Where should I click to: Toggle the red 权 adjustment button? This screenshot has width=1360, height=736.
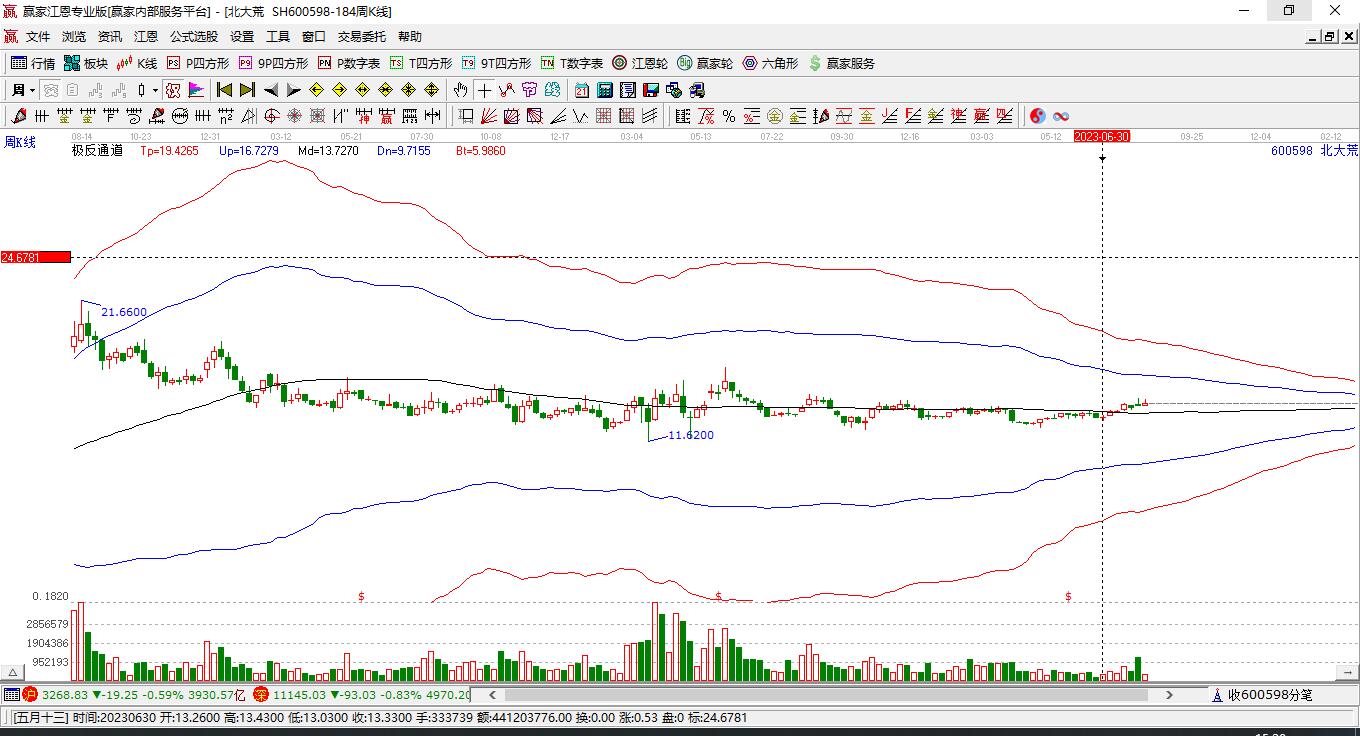[173, 90]
